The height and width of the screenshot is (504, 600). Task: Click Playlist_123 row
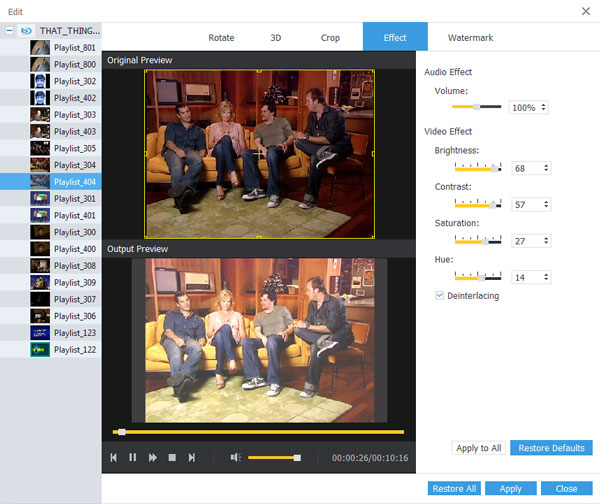(51, 333)
